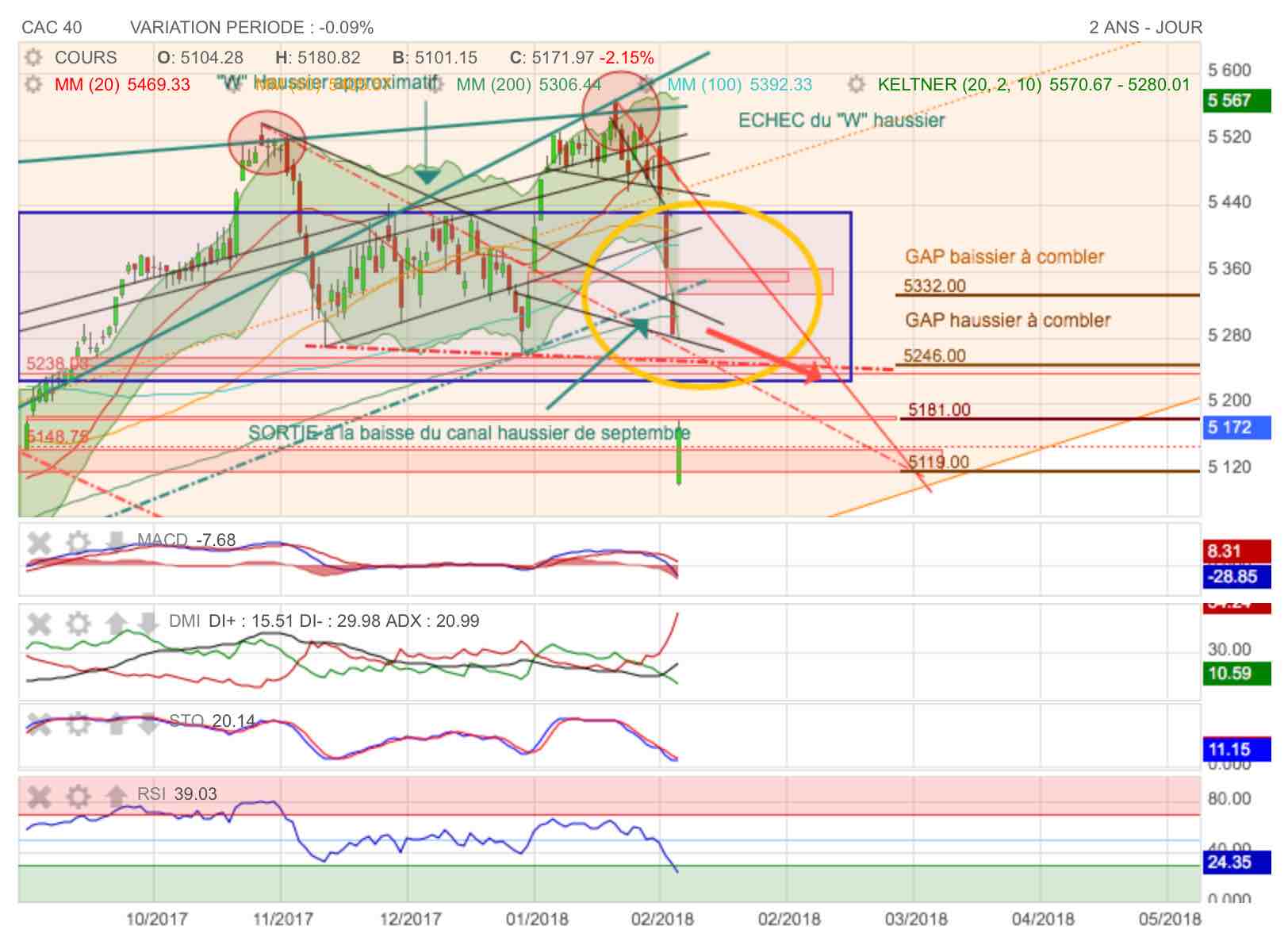Click the 5119.00 level label
Viewport: 1288px width, 949px height.
pyautogui.click(x=938, y=463)
